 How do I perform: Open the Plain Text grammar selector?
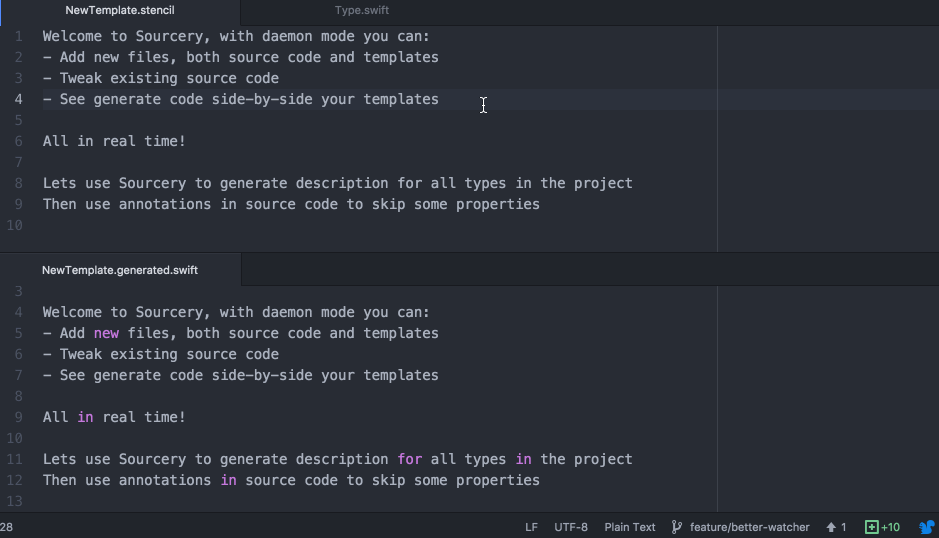[x=630, y=527]
